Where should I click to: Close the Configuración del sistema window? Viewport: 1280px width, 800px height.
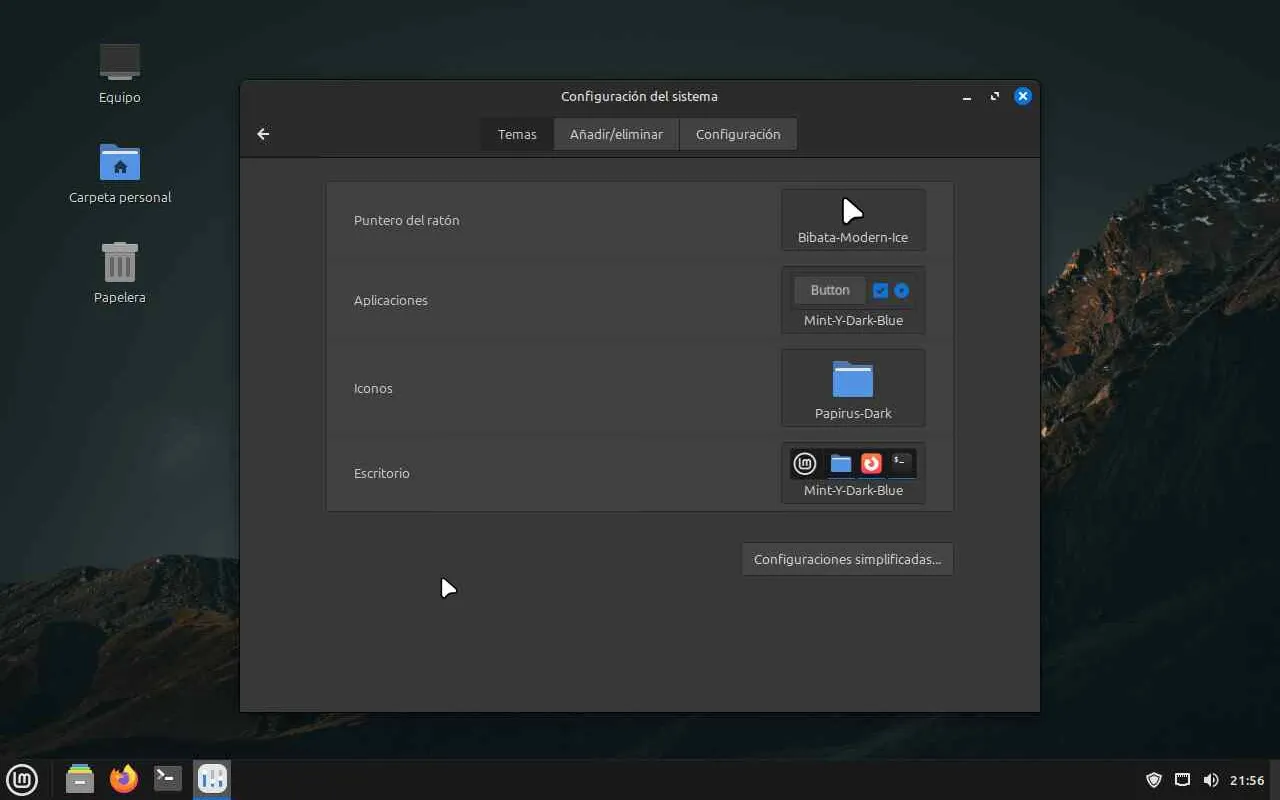point(1022,97)
